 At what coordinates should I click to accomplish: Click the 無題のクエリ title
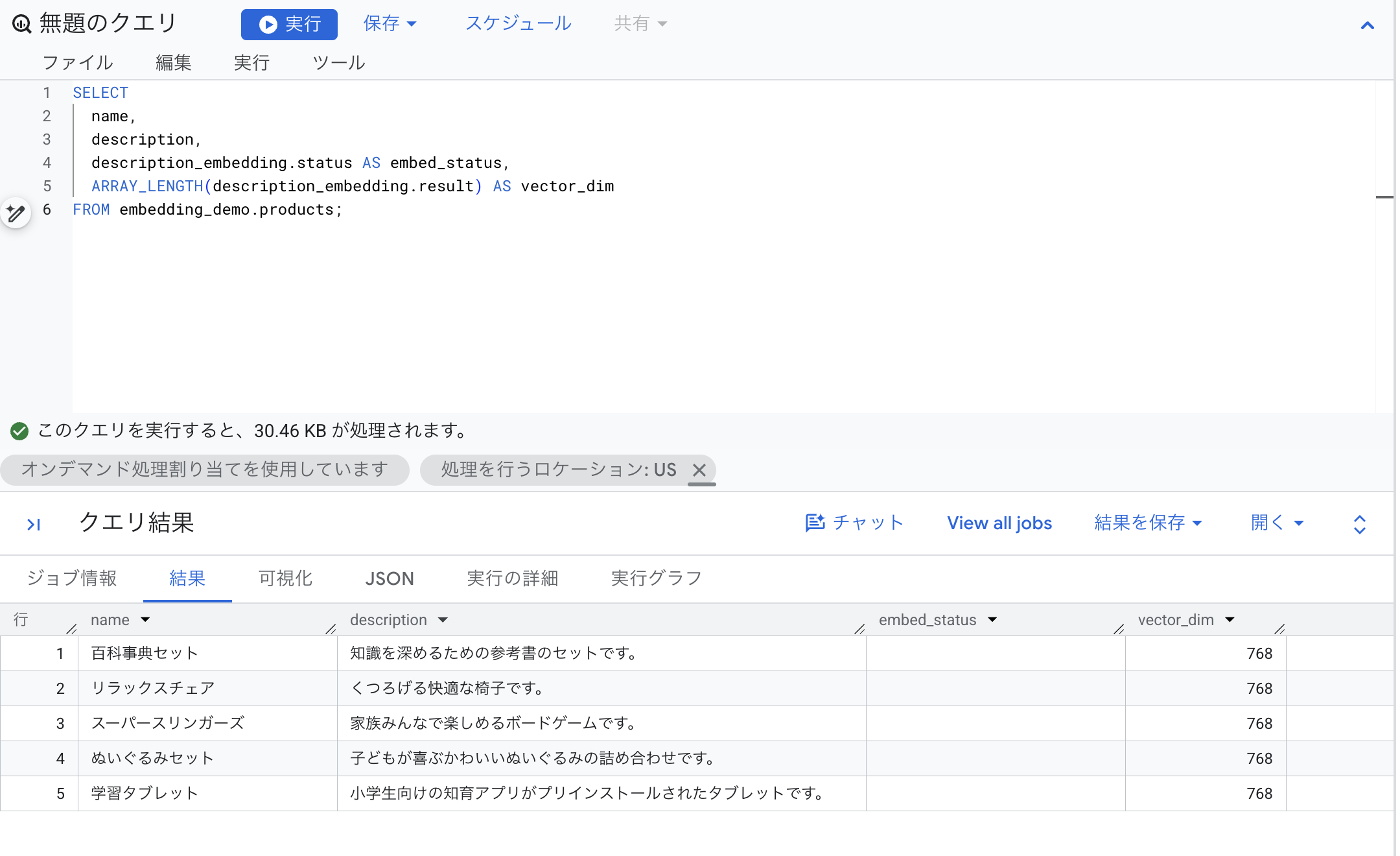coord(108,23)
